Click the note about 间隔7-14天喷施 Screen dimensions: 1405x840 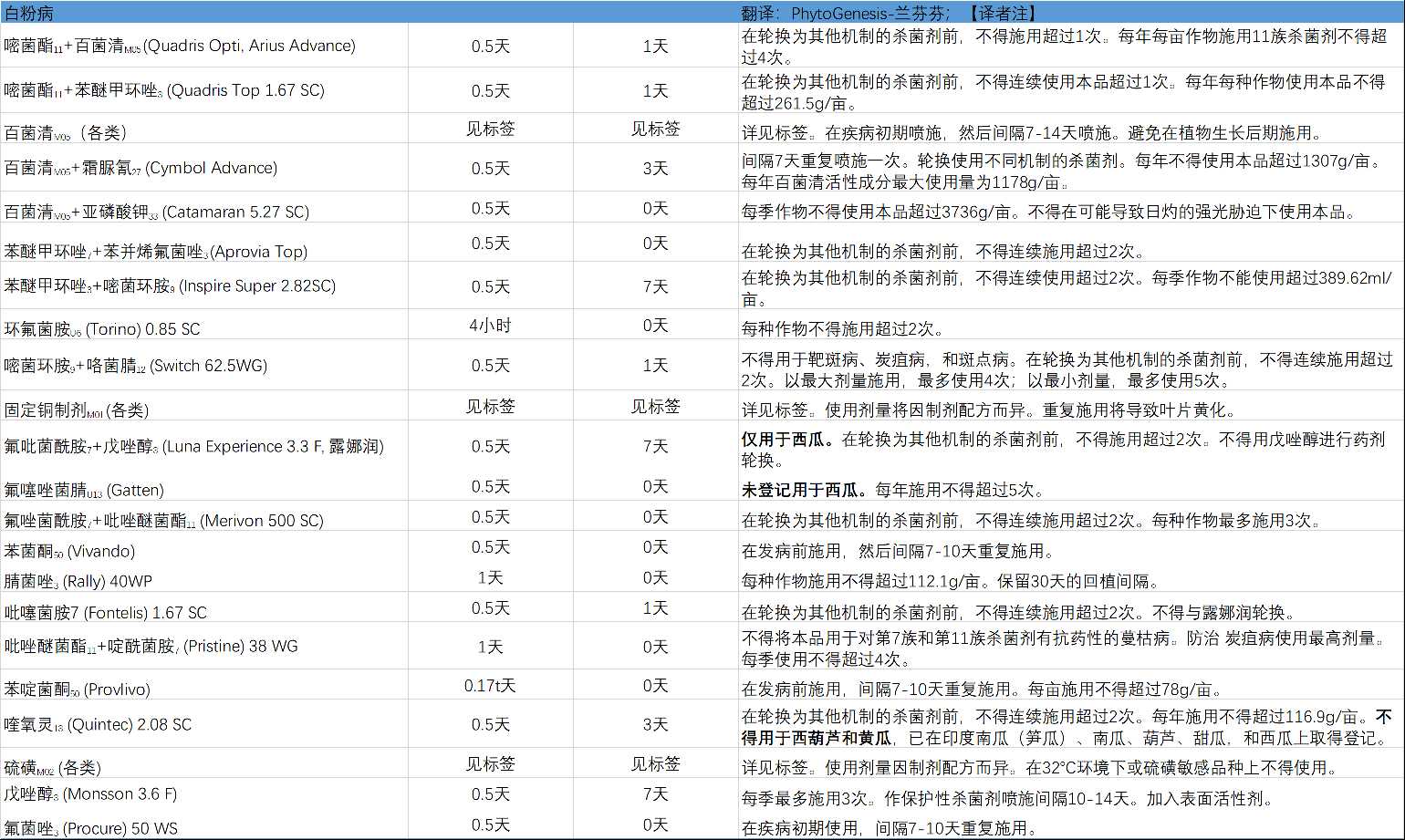click(1071, 130)
